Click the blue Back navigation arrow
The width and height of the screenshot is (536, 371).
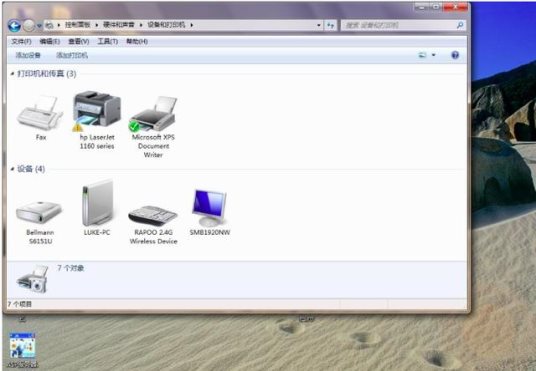pos(14,25)
